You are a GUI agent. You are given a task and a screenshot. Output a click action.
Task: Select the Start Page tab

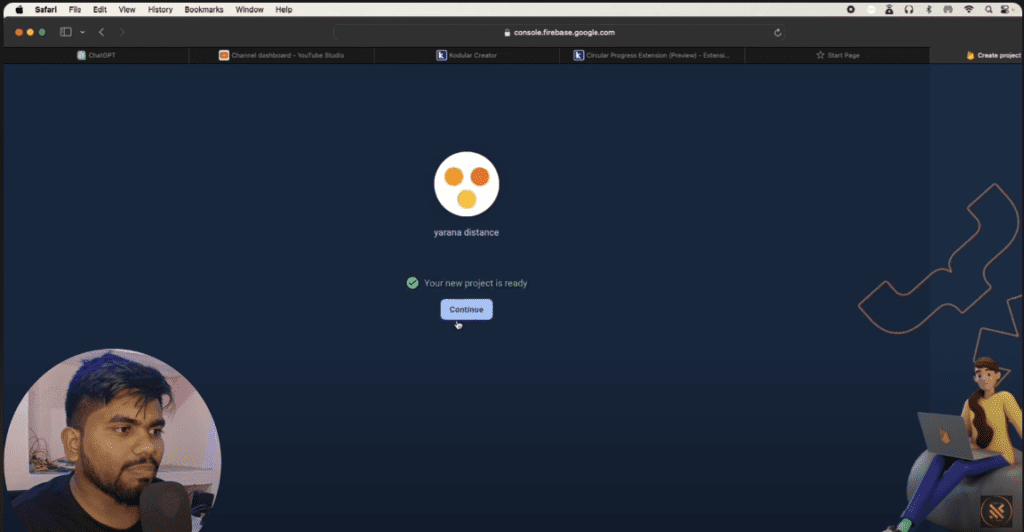(837, 55)
